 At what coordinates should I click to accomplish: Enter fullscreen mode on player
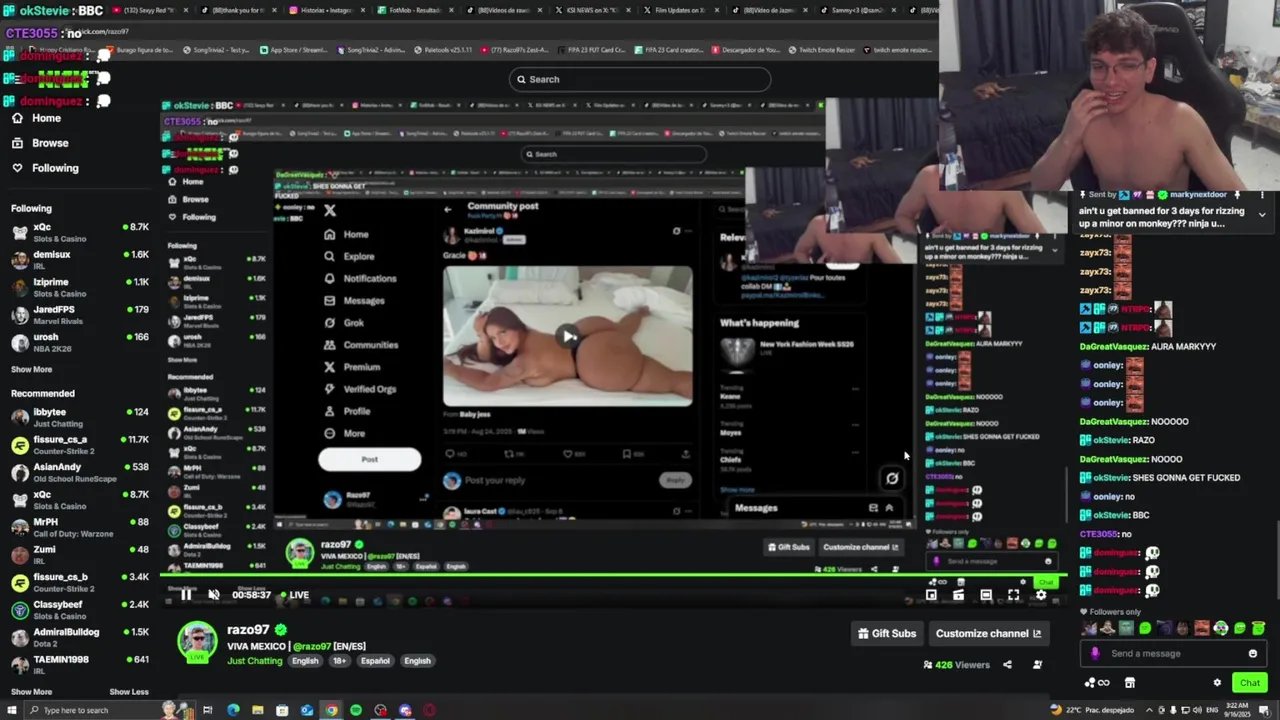[x=1013, y=594]
